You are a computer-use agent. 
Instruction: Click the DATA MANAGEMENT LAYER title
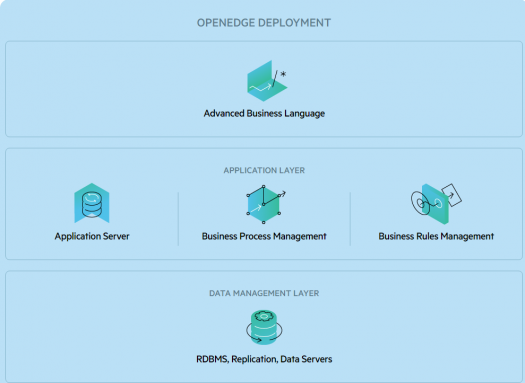pyautogui.click(x=264, y=293)
